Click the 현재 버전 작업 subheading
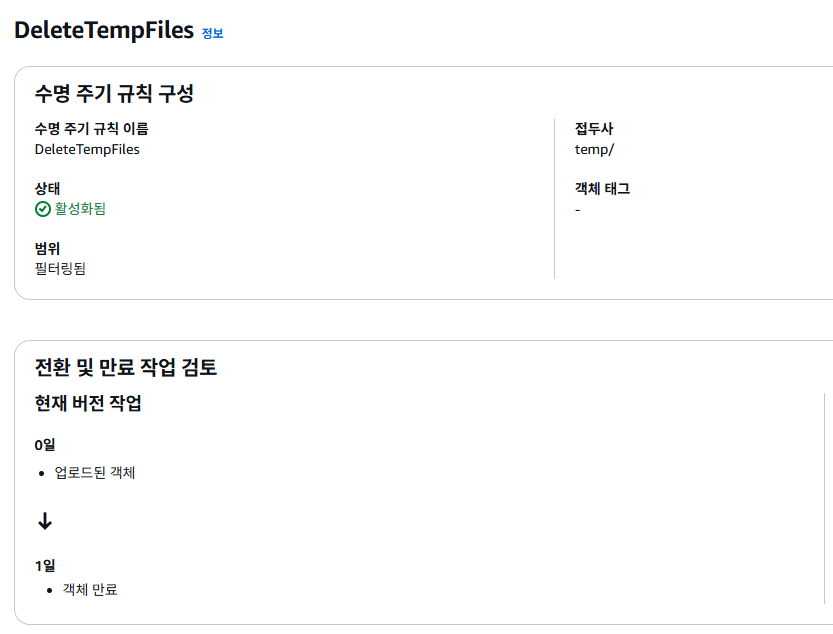The height and width of the screenshot is (634, 833). [88, 403]
